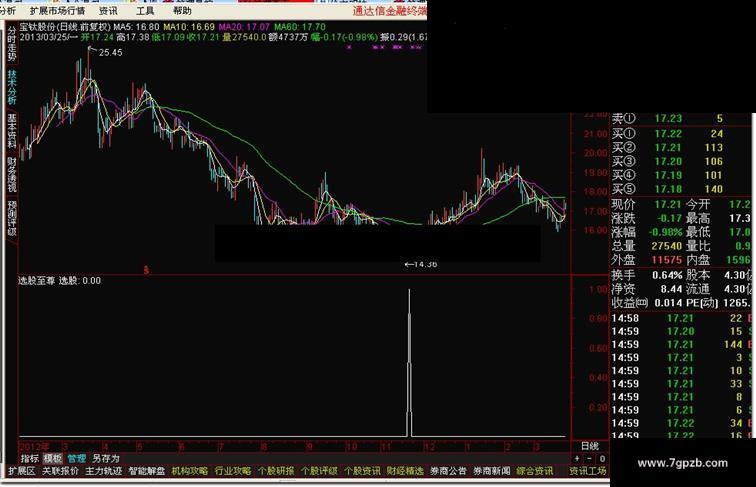
Task: Click the 卖① 17.23 order row
Action: point(682,119)
